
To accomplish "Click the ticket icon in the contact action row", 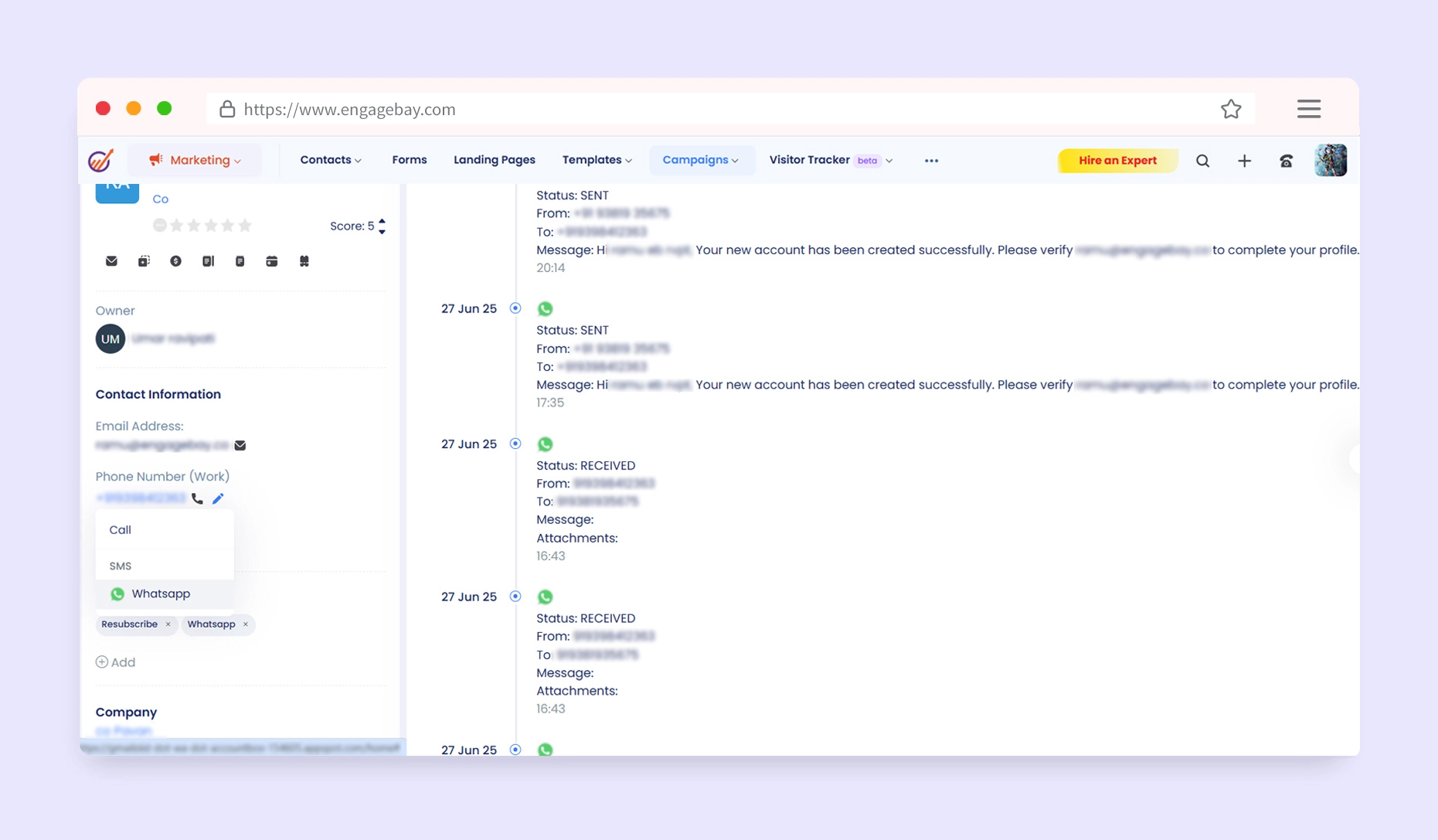I will [304, 261].
